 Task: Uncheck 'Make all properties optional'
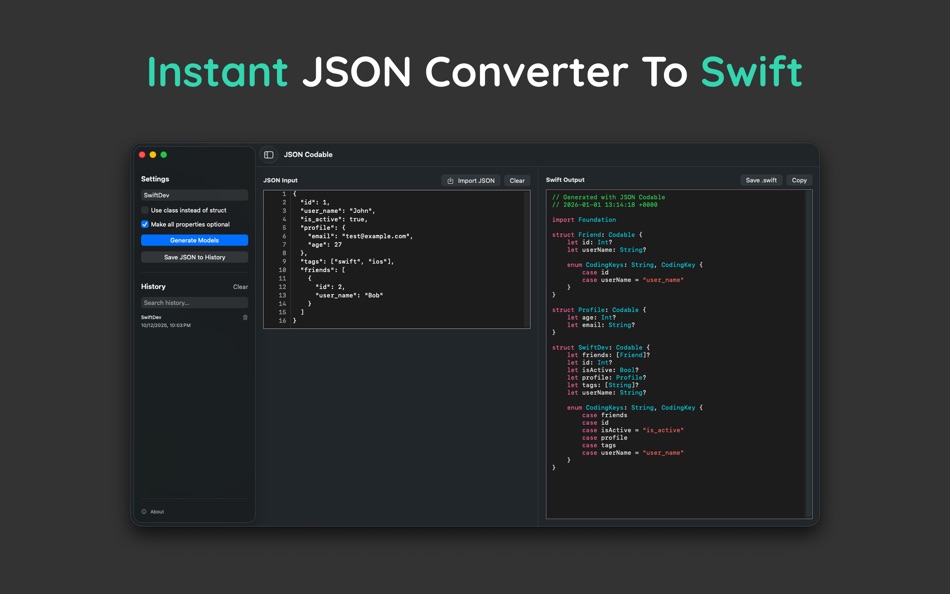click(143, 224)
